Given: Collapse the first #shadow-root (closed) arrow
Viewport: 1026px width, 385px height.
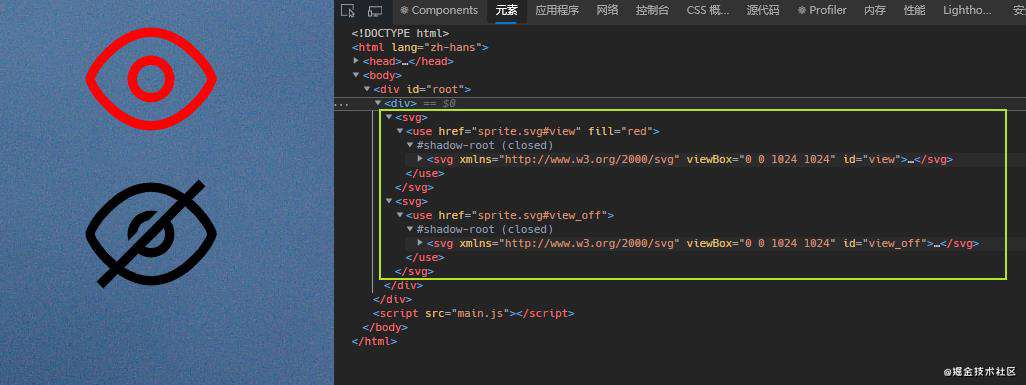Looking at the screenshot, I should coord(410,145).
